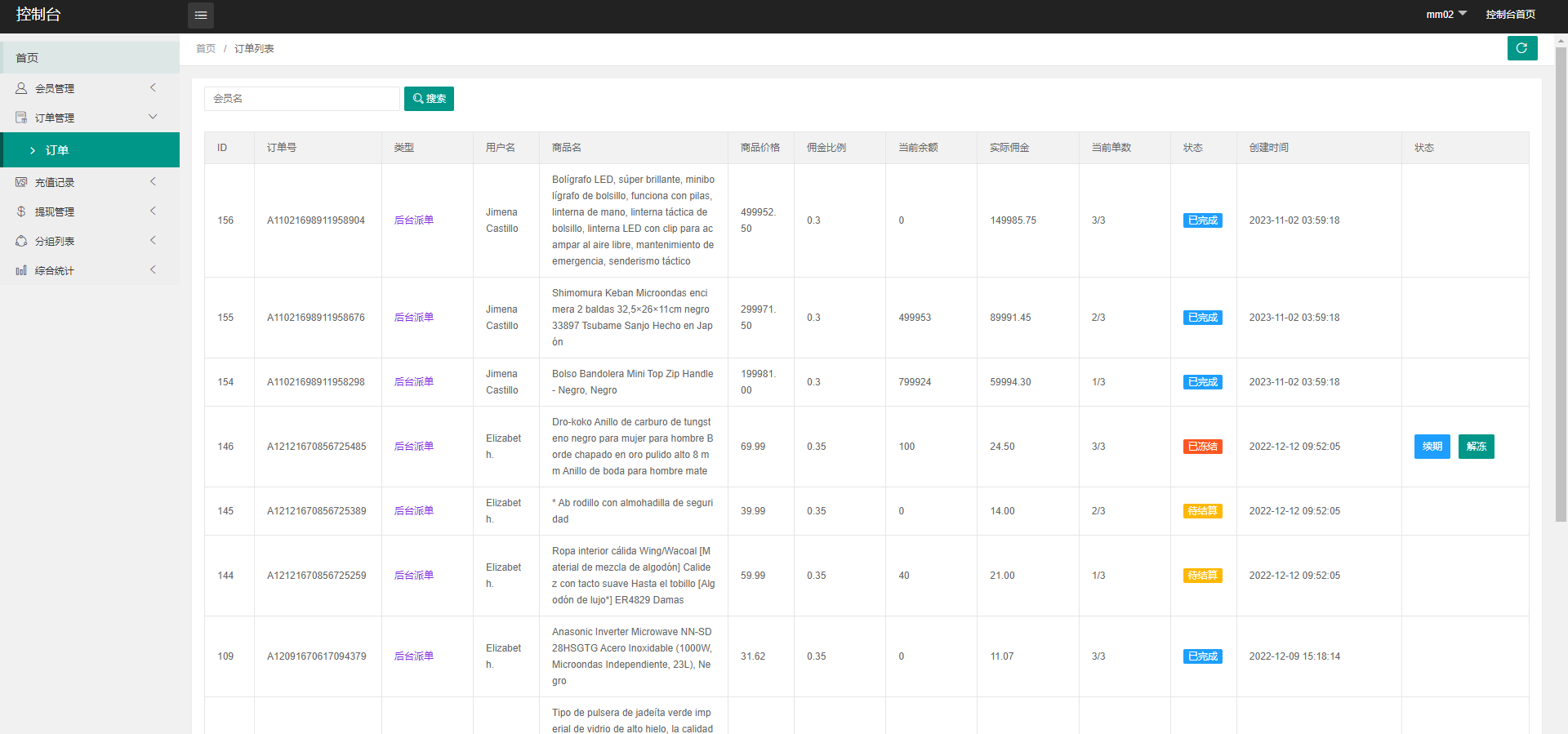The height and width of the screenshot is (734, 1568).
Task: Click balance value 799924
Action: pos(915,382)
